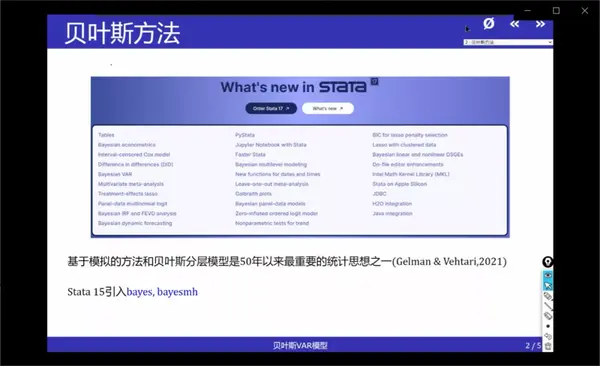The width and height of the screenshot is (600, 366).
Task: Click 'Difference in differences (DID)' entry
Action: coord(135,164)
